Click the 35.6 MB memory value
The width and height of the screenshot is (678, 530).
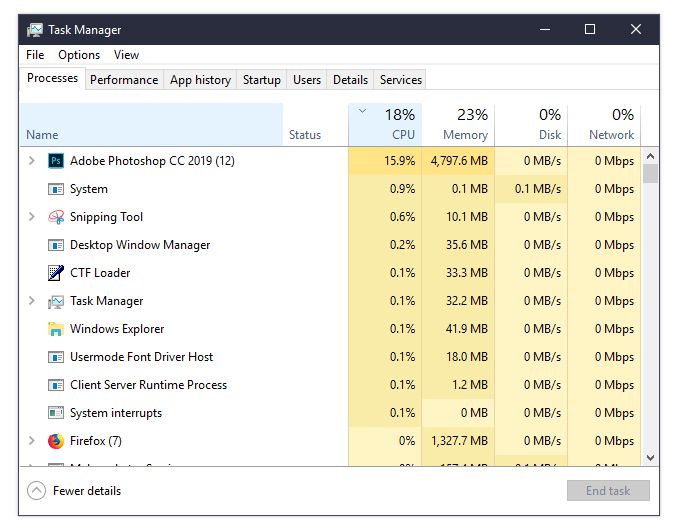tap(467, 245)
